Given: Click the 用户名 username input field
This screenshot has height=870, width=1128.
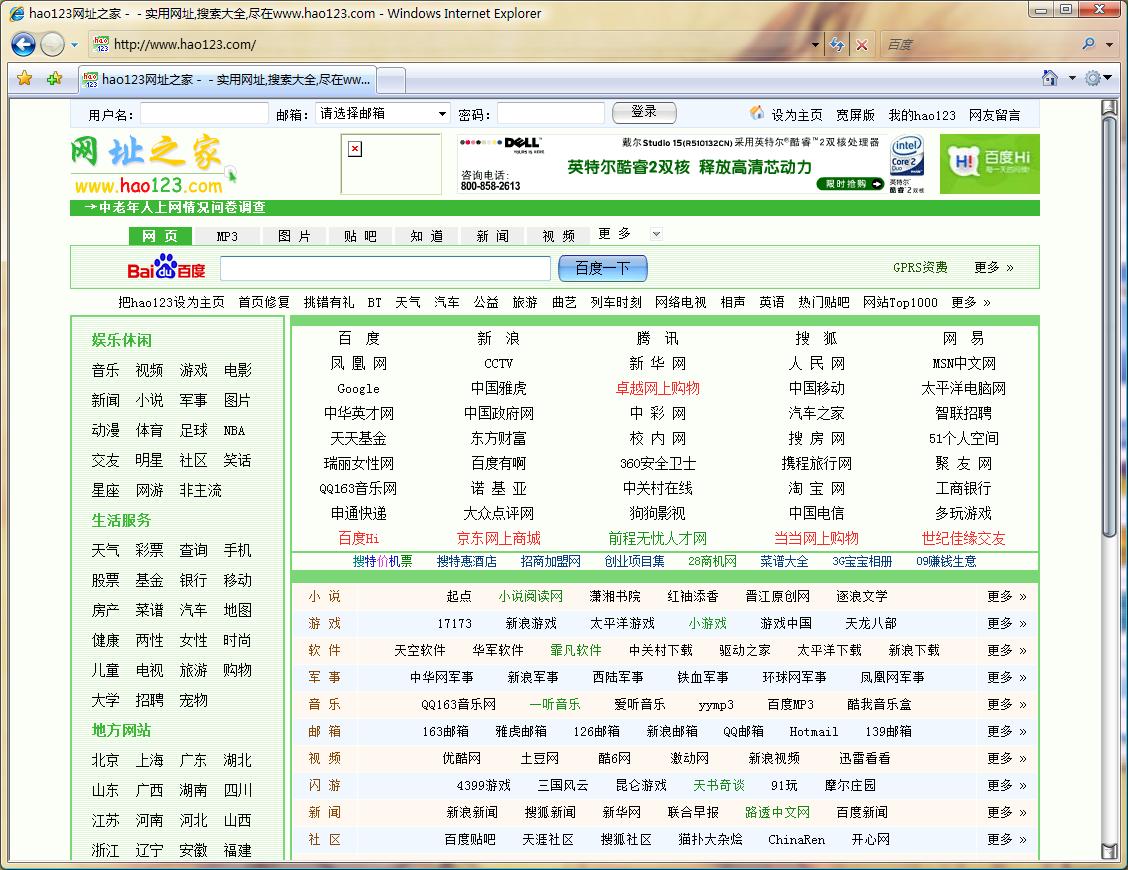Looking at the screenshot, I should [x=204, y=114].
